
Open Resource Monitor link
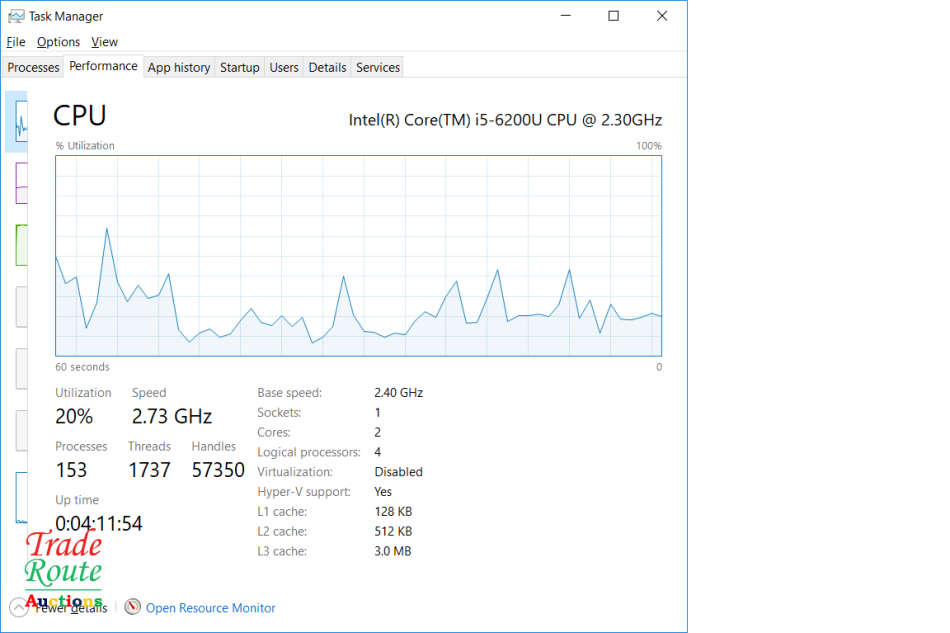(211, 608)
